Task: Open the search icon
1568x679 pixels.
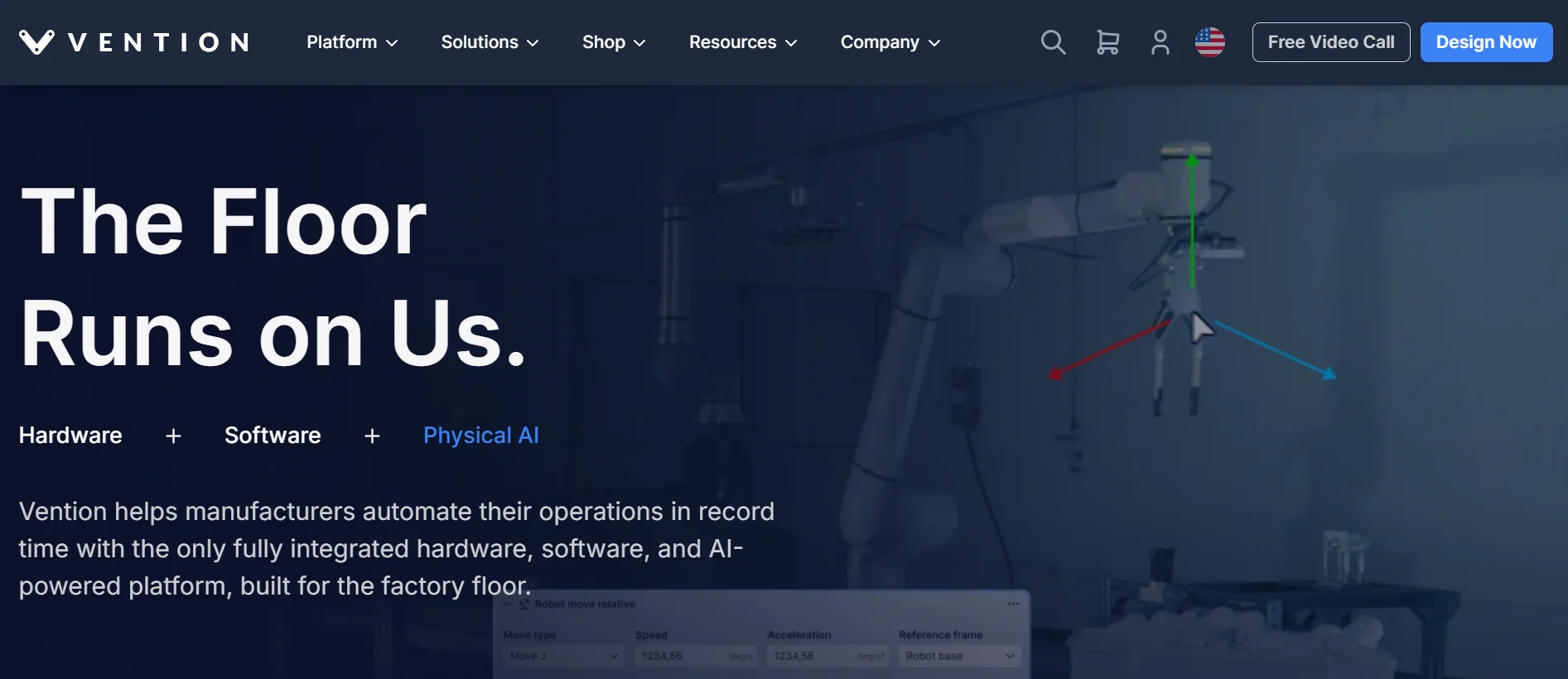Action: [x=1053, y=42]
